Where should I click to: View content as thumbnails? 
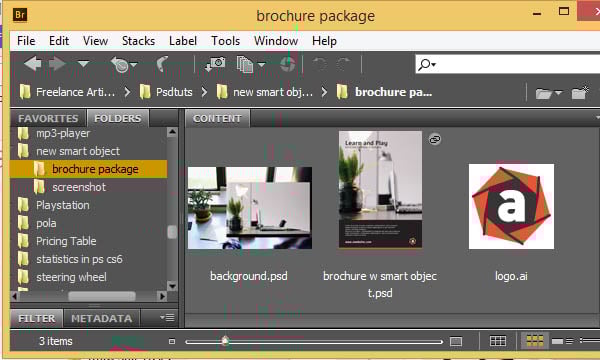coord(535,341)
